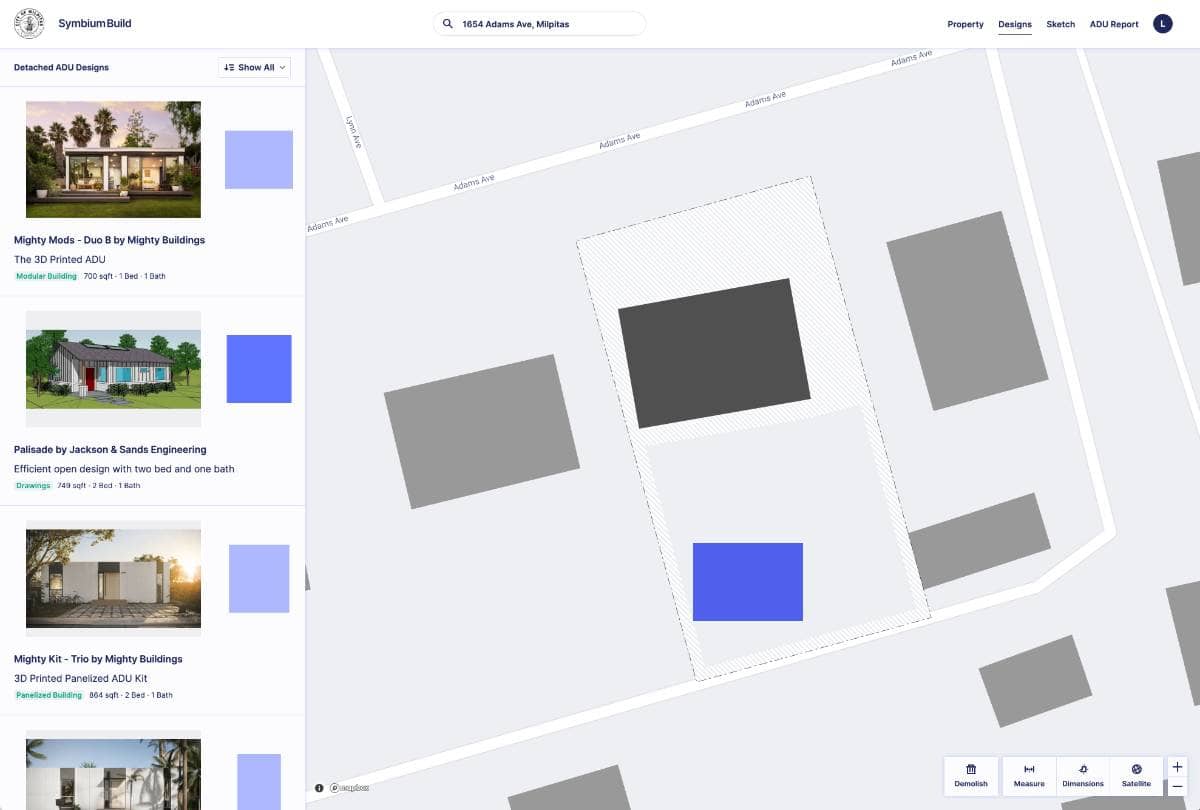Open the ADU Report tab
1200x810 pixels.
1113,24
